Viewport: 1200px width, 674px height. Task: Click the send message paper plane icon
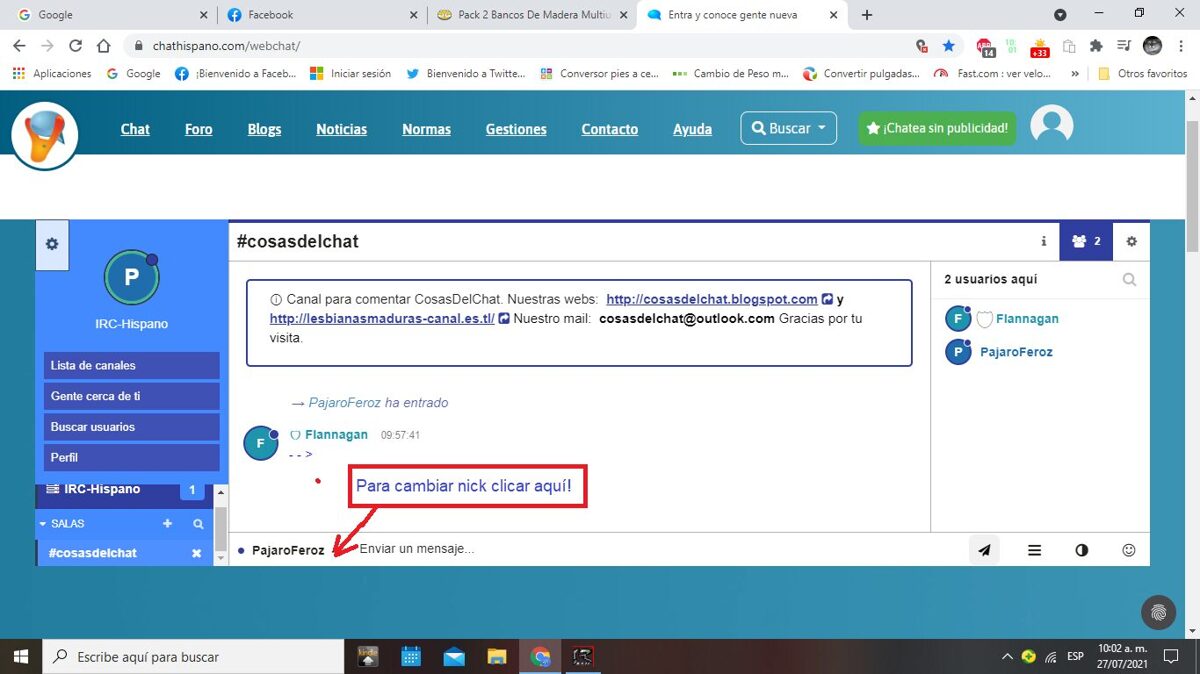984,550
